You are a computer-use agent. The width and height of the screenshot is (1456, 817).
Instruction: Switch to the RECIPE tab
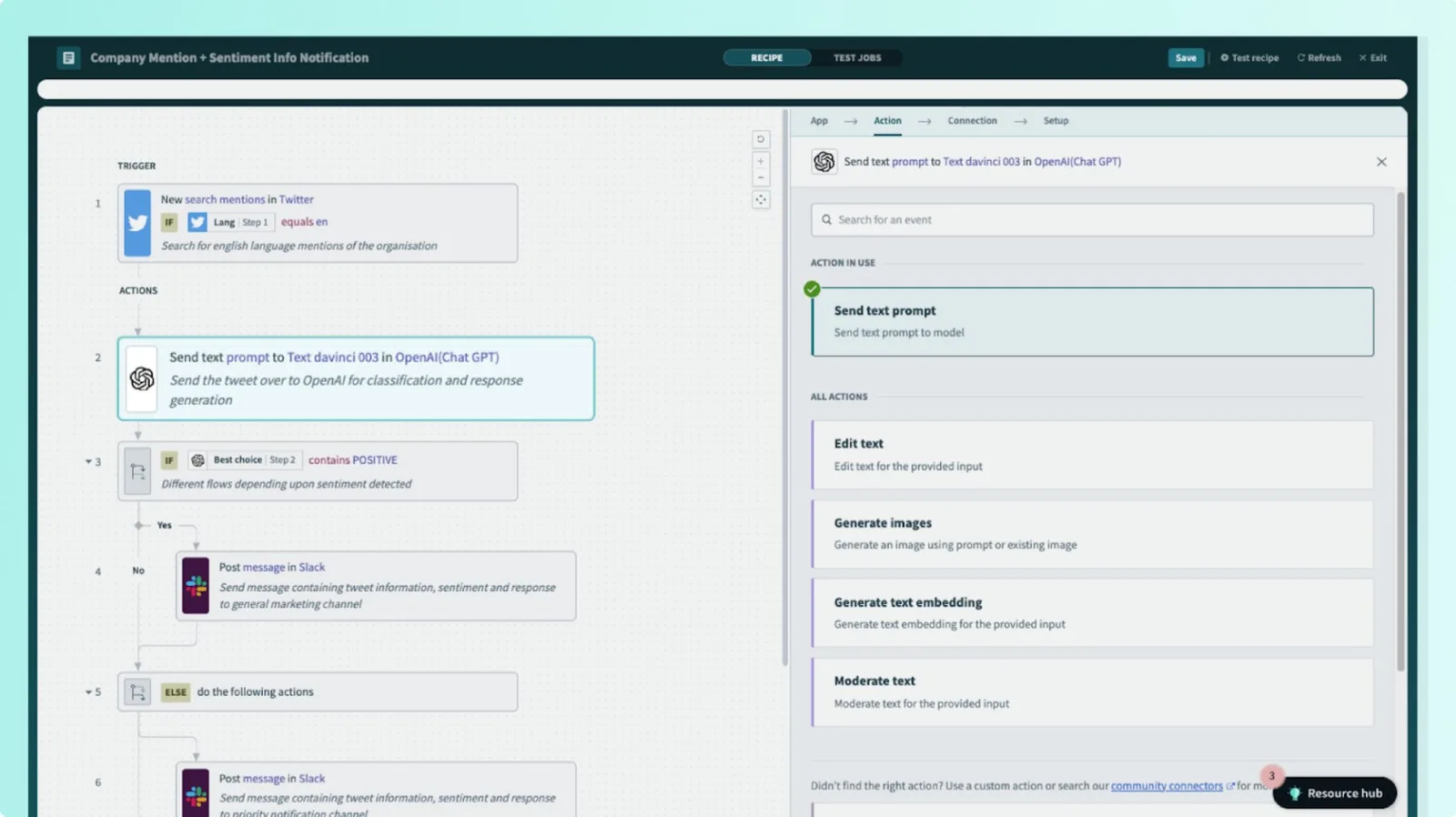click(x=766, y=57)
